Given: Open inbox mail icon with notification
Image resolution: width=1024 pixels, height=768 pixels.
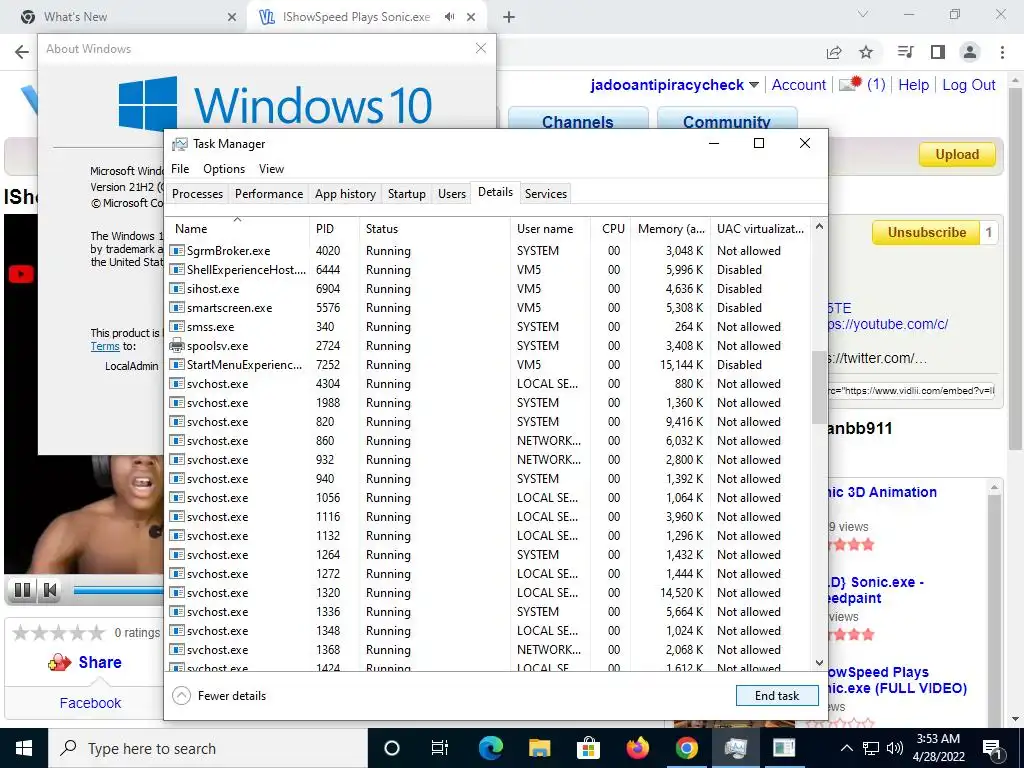Looking at the screenshot, I should click(x=850, y=84).
